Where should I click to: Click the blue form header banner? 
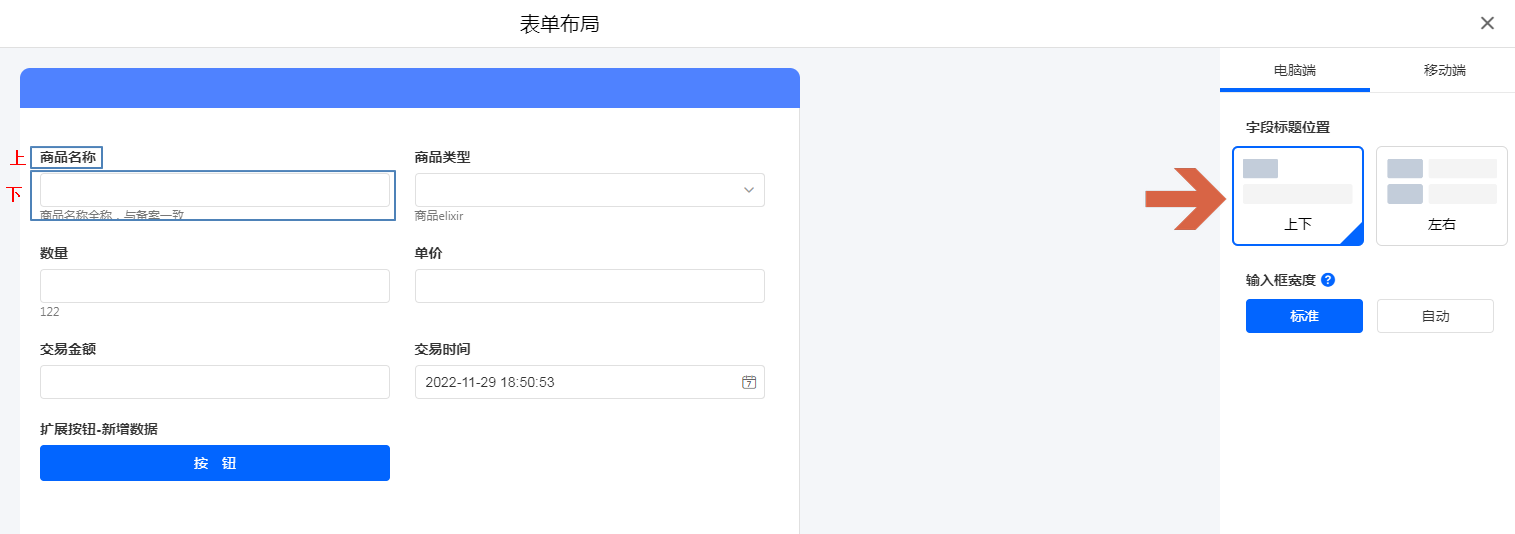pyautogui.click(x=409, y=88)
